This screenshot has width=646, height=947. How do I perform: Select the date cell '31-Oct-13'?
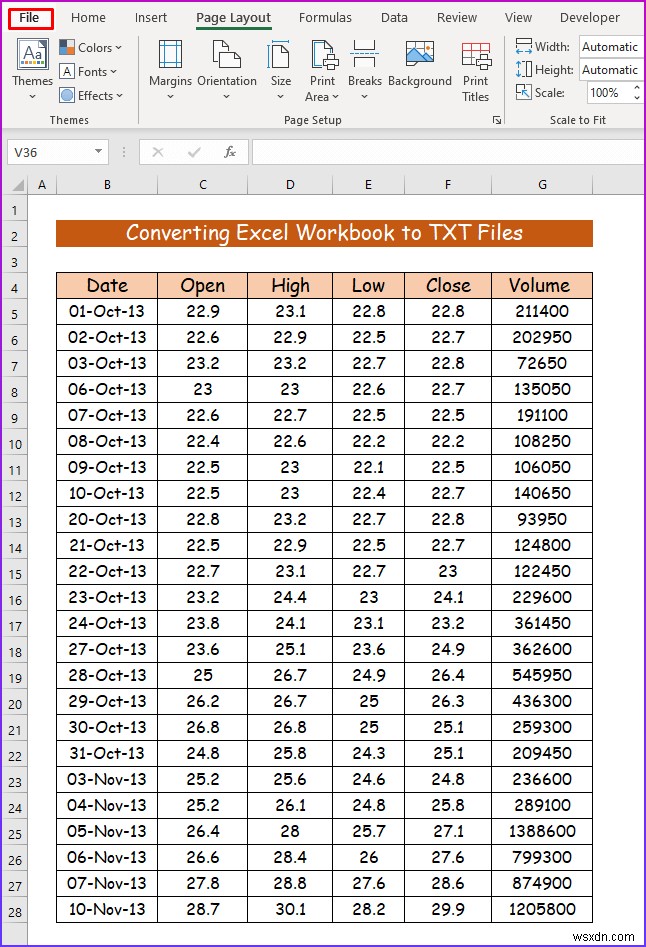tap(107, 753)
